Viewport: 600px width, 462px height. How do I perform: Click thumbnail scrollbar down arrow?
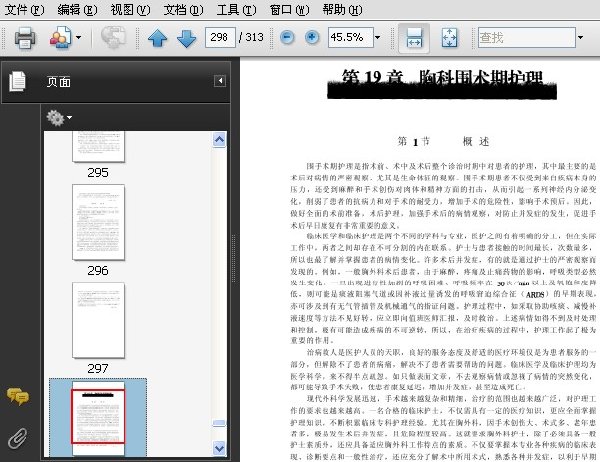pyautogui.click(x=219, y=448)
